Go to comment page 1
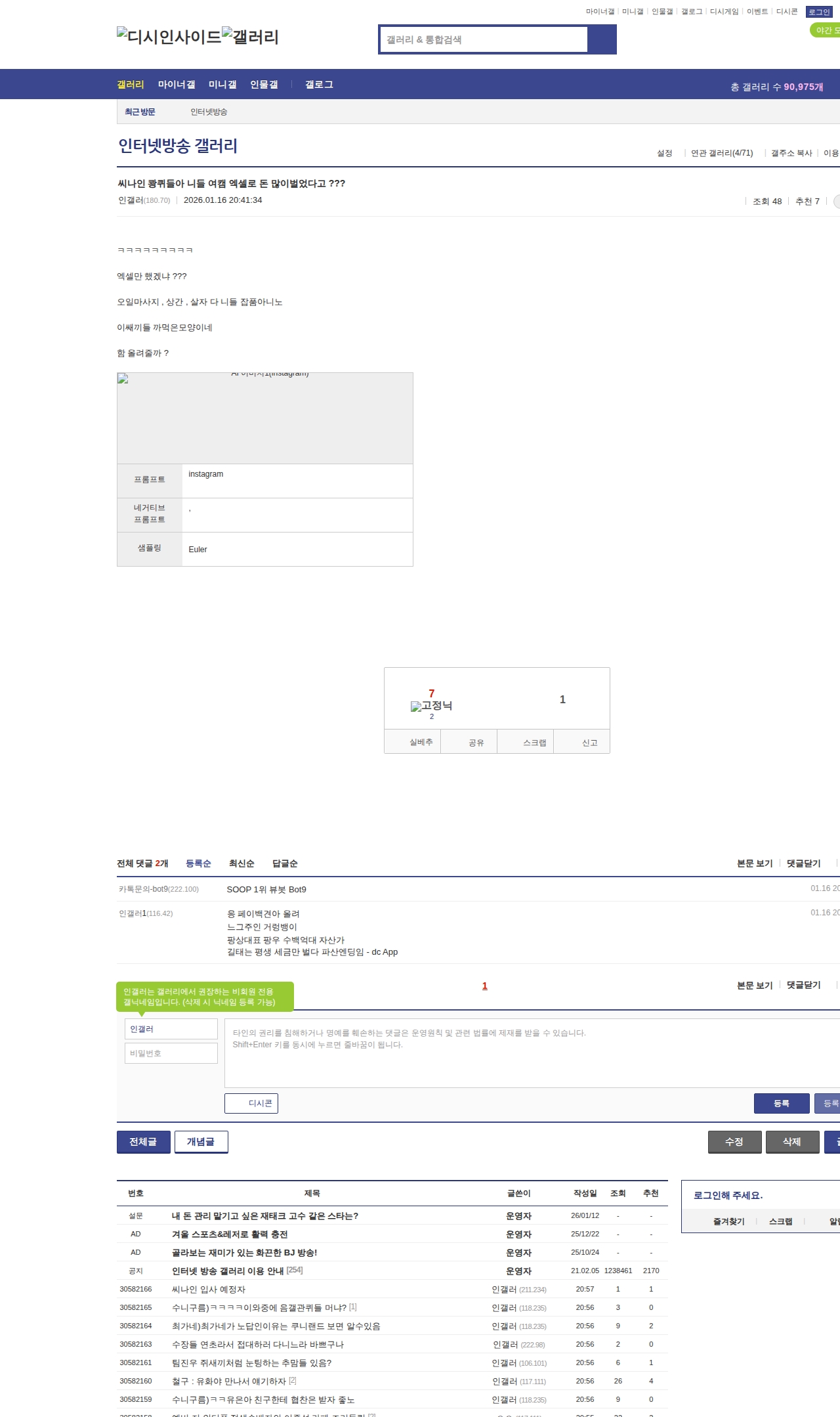The height and width of the screenshot is (1417, 840). tap(485, 986)
